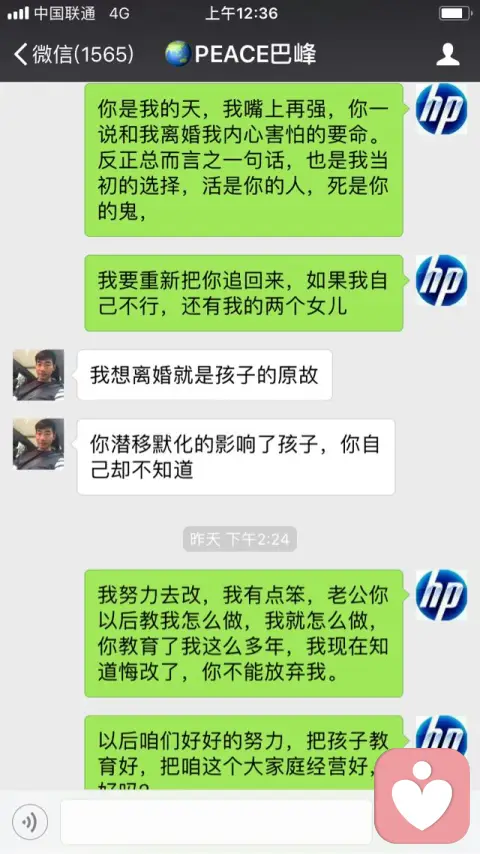Tap the 昨天 下午2:24 timestamp label

point(240,539)
